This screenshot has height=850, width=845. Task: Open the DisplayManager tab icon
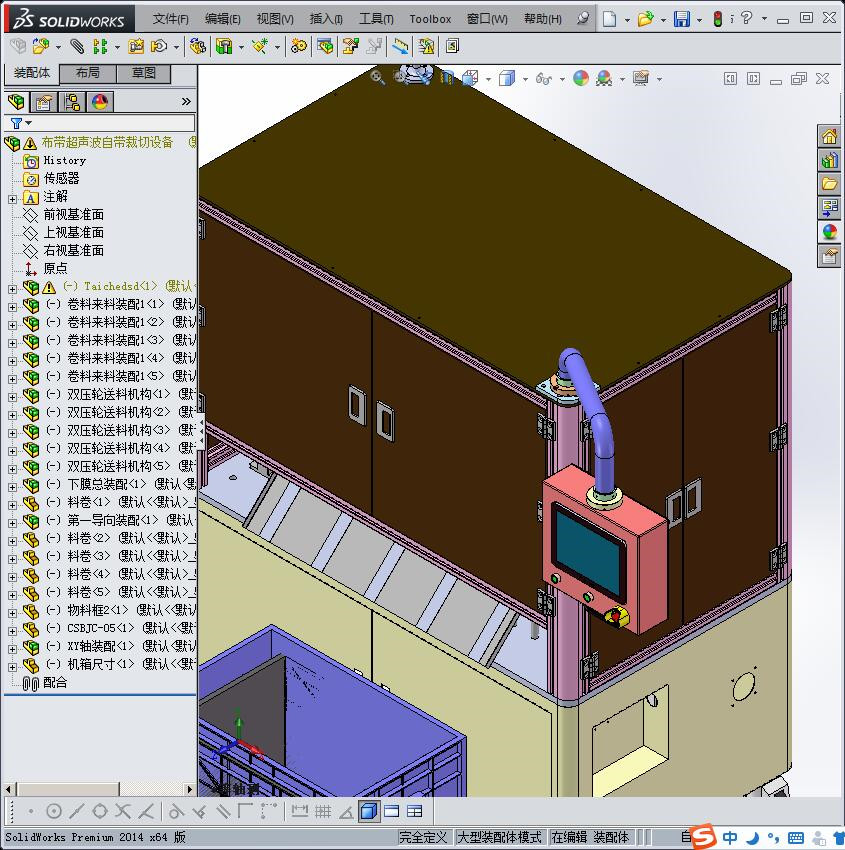[100, 101]
